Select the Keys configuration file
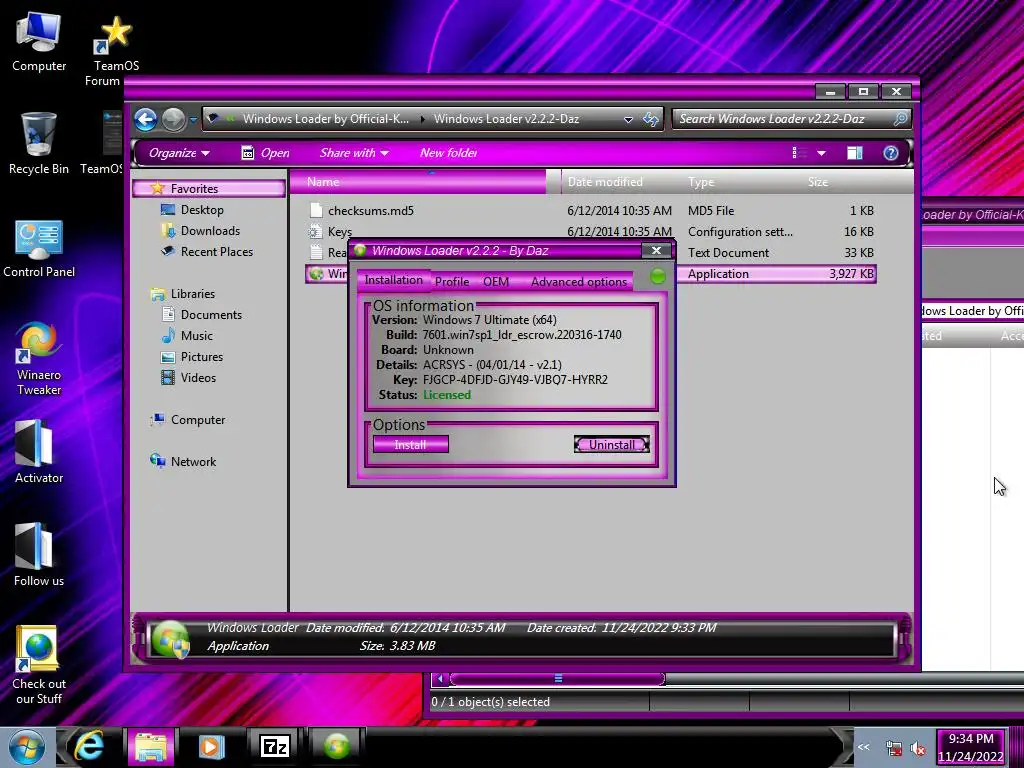Viewport: 1024px width, 768px height. (x=331, y=232)
